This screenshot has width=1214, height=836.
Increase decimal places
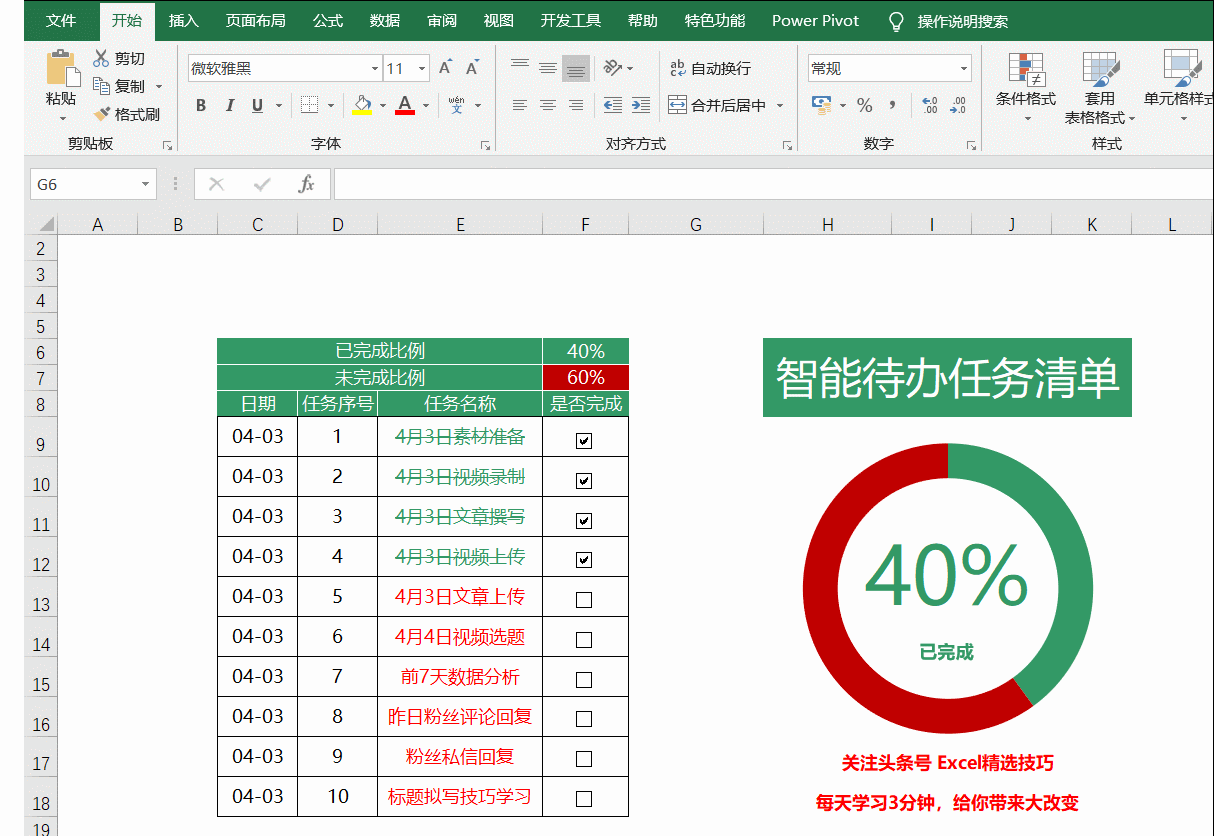pos(929,105)
